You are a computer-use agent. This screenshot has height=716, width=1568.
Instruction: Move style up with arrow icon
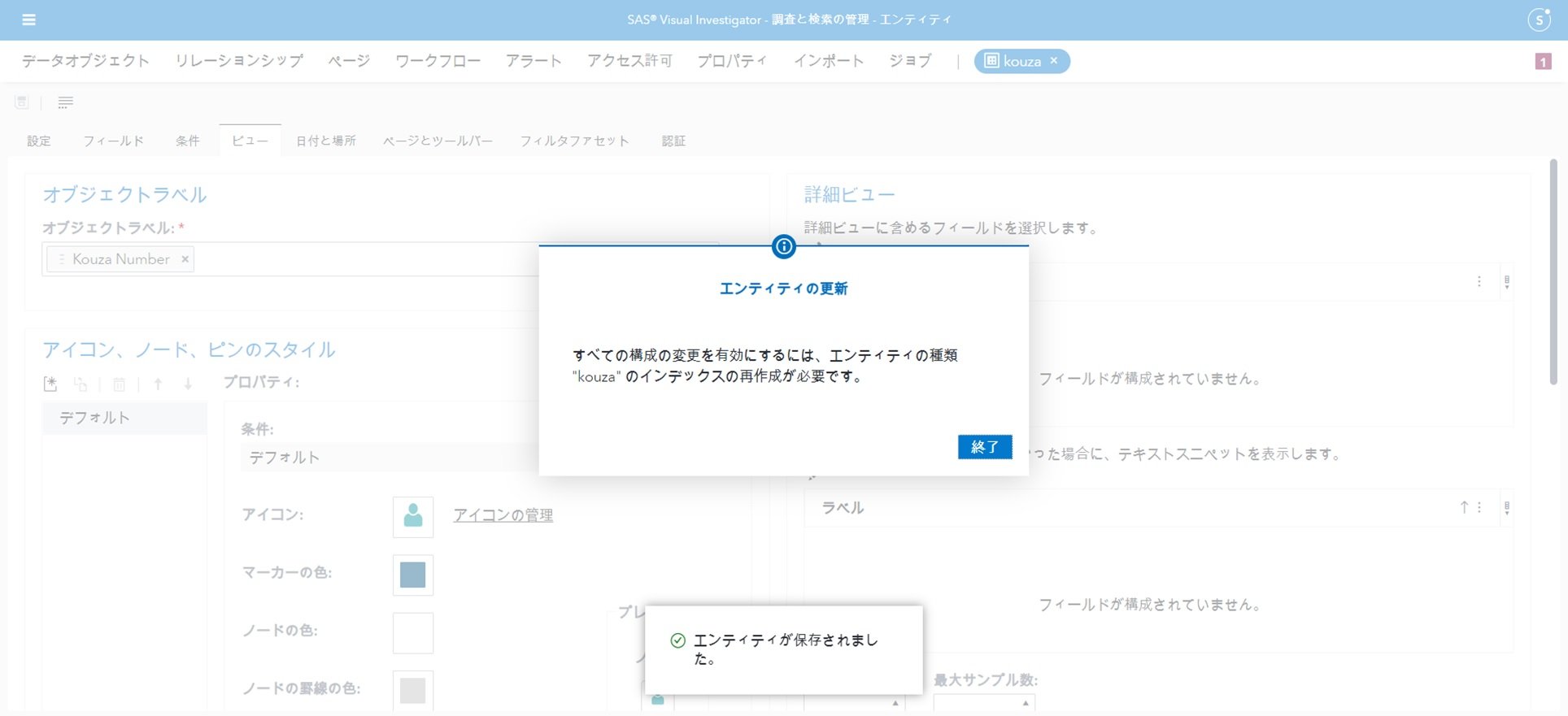click(158, 384)
